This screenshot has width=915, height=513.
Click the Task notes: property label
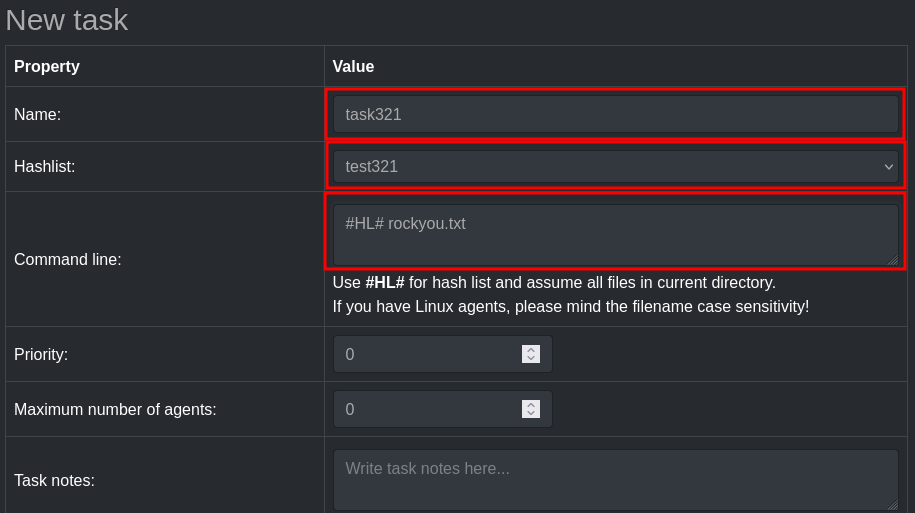coord(54,480)
